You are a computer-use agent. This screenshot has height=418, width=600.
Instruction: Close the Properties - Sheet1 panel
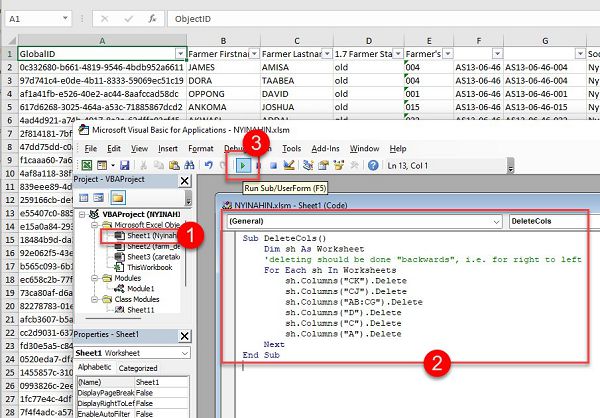(184, 336)
